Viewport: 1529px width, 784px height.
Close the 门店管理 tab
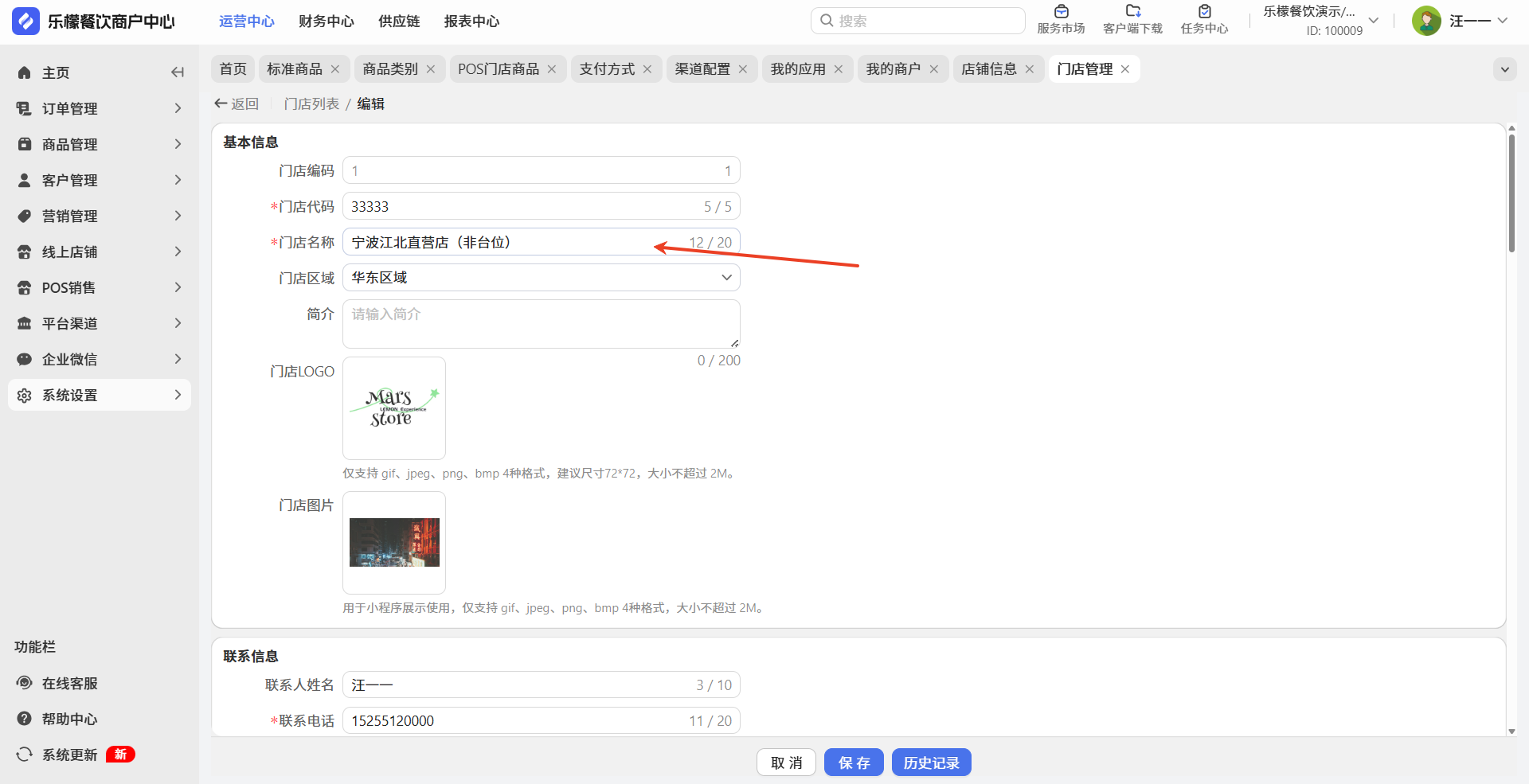click(1125, 69)
